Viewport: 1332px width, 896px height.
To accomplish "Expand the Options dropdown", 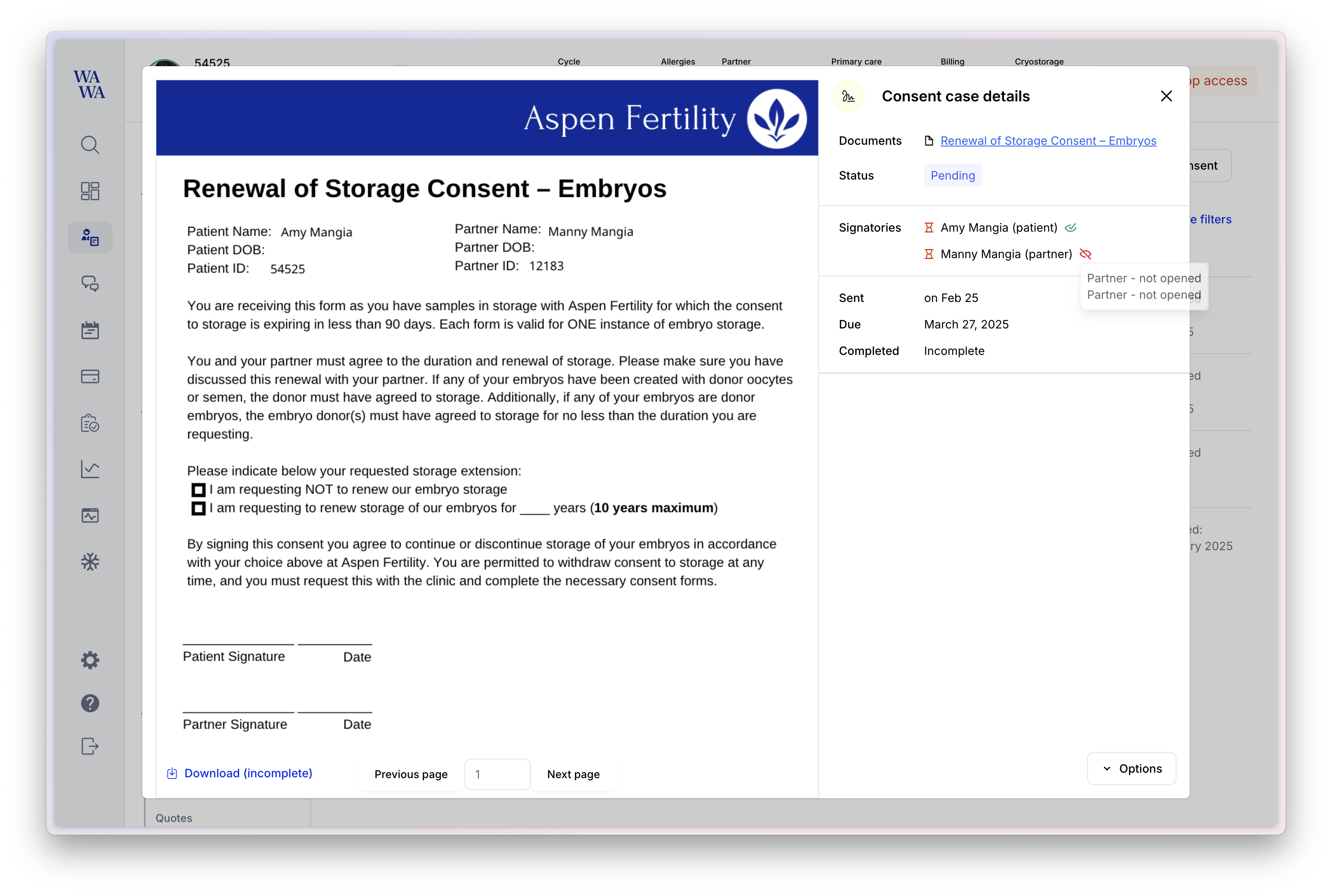I will pos(1131,769).
